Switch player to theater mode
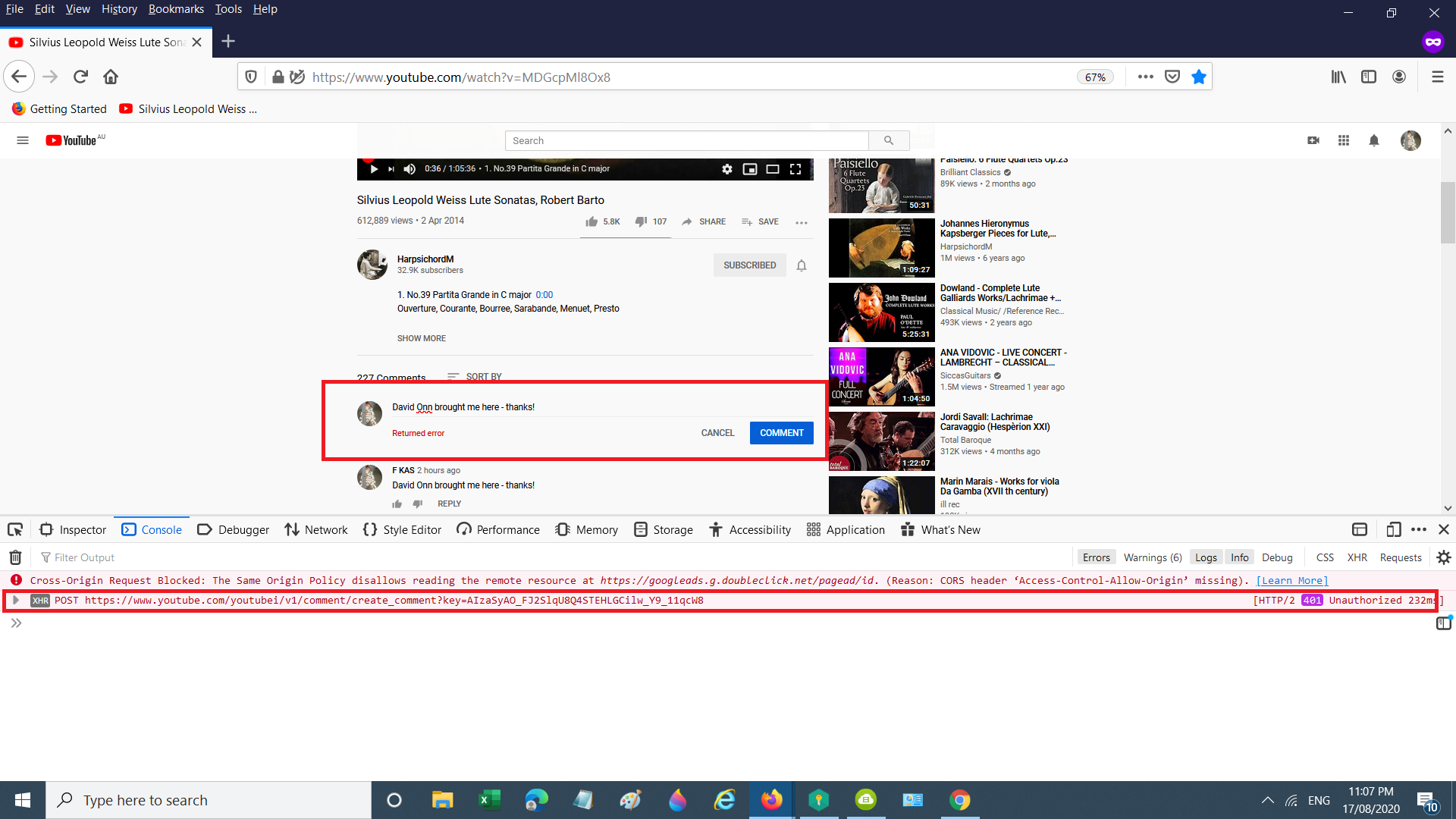The image size is (1456, 819). pos(773,169)
